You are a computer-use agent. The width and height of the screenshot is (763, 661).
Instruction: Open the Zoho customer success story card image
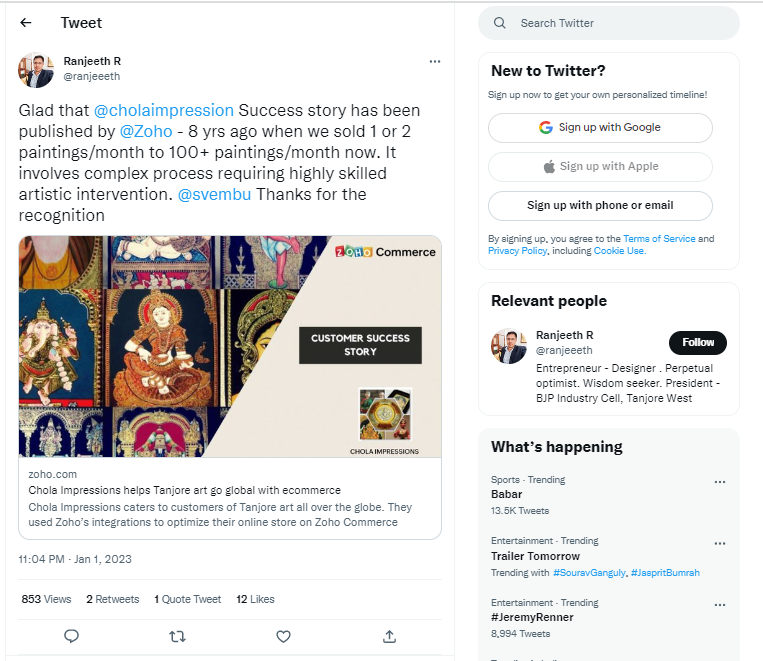(230, 346)
